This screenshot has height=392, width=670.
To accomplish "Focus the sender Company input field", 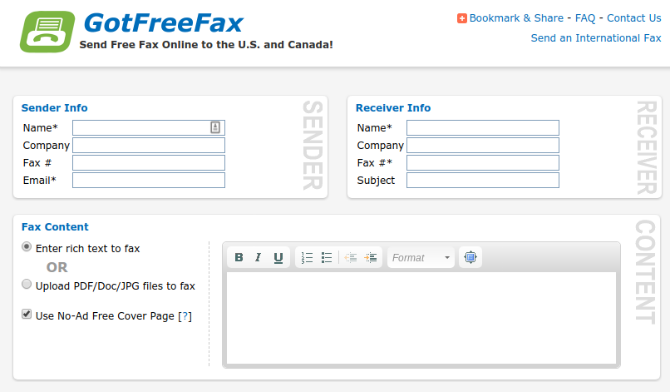I will [x=148, y=145].
